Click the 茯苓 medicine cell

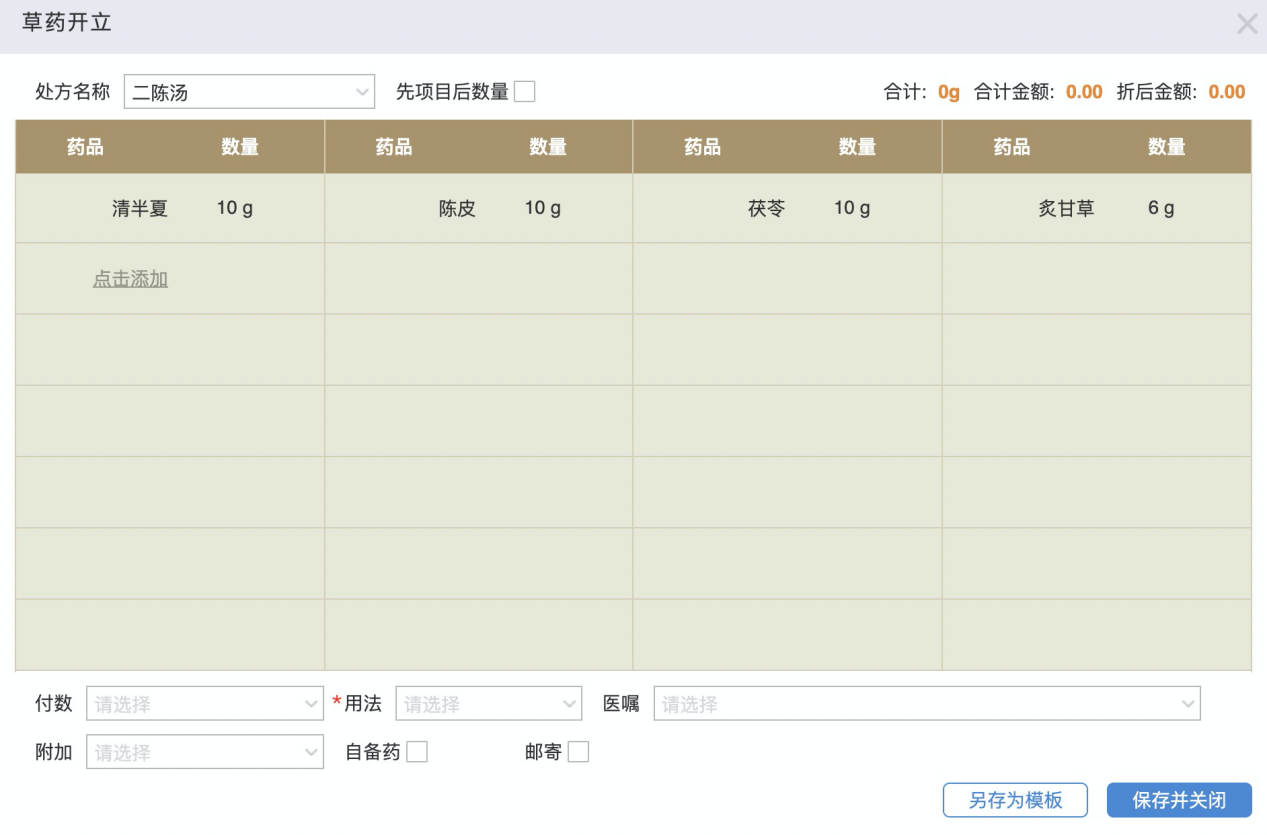[x=766, y=208]
